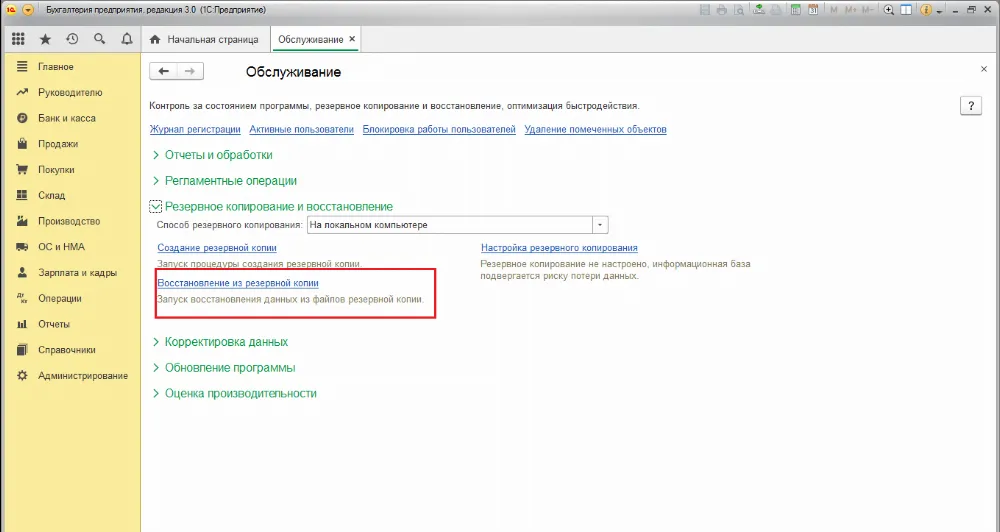Click the save diskette icon in title bar

[705, 10]
